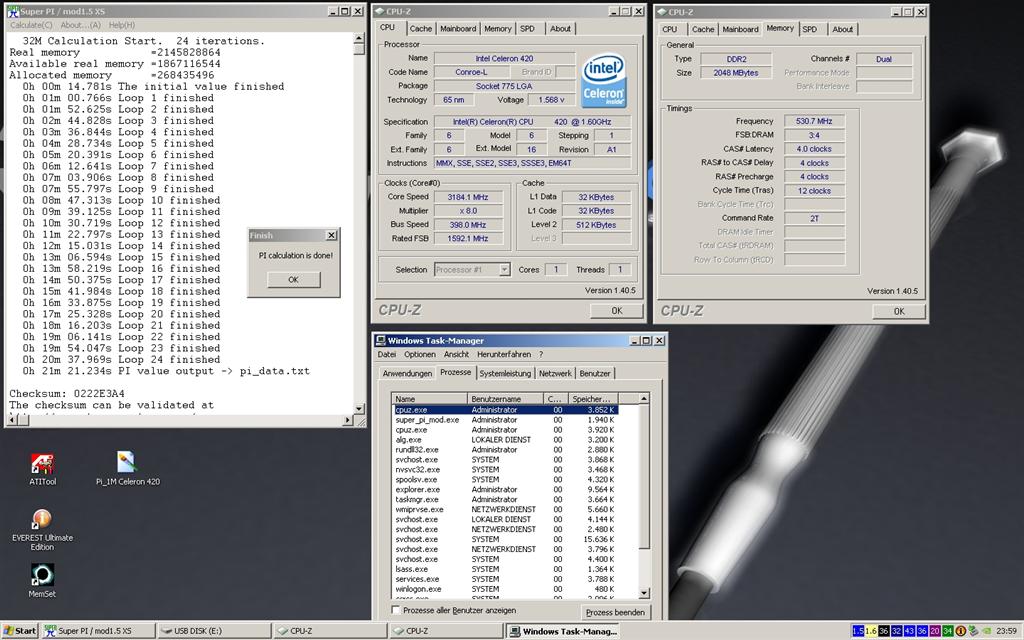
Task: Switch to USB DISK (E:) taskbar button
Action: pyautogui.click(x=214, y=631)
